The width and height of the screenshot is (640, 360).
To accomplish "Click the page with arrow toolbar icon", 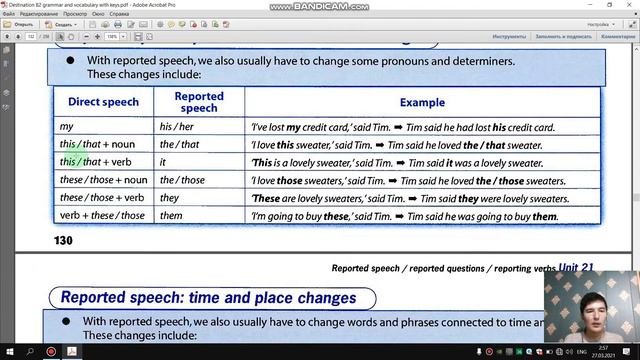I will pyautogui.click(x=204, y=24).
